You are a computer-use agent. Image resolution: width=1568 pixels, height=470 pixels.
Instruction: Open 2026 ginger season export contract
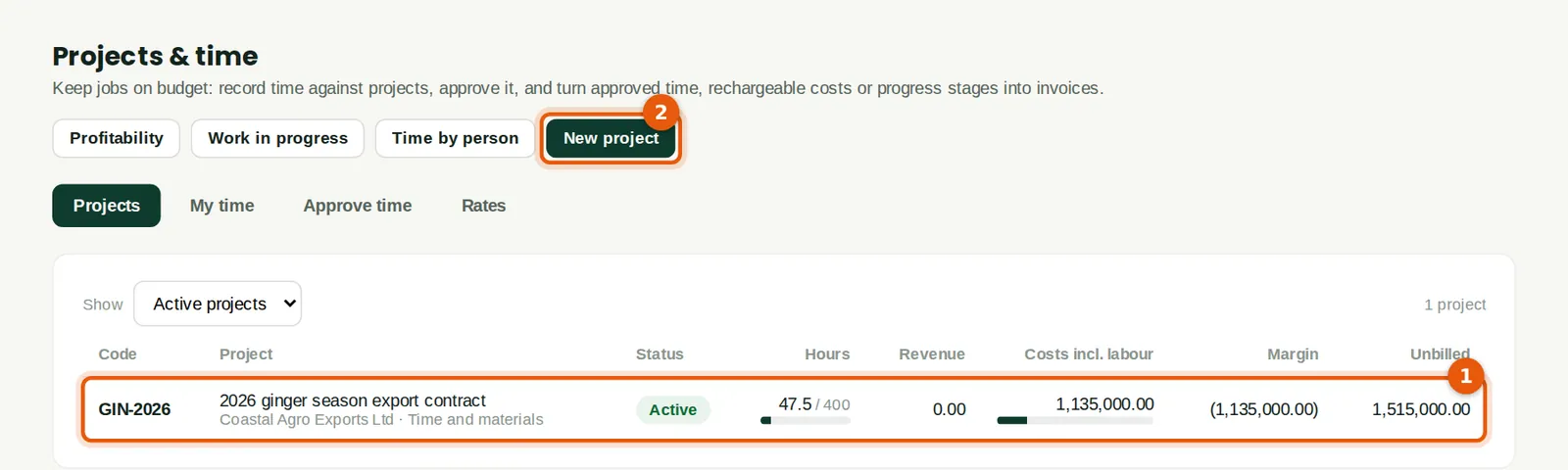click(353, 400)
